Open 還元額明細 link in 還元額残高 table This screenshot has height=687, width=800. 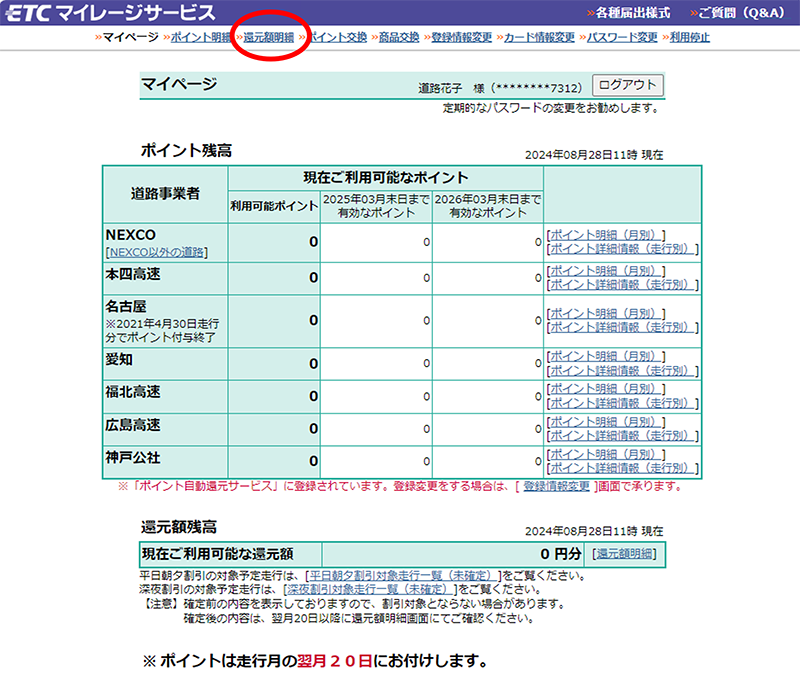tap(624, 554)
